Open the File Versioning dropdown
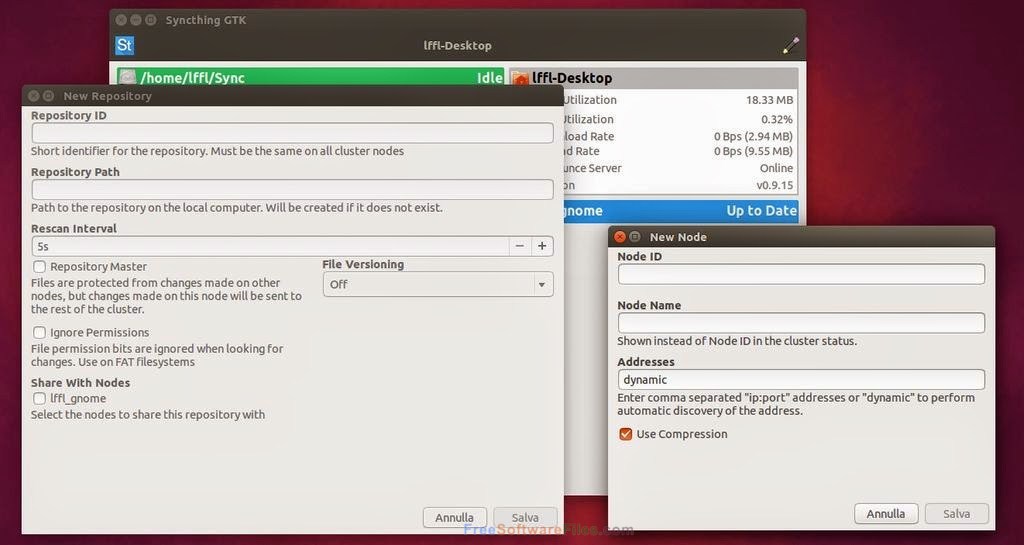This screenshot has width=1024, height=545. 438,284
